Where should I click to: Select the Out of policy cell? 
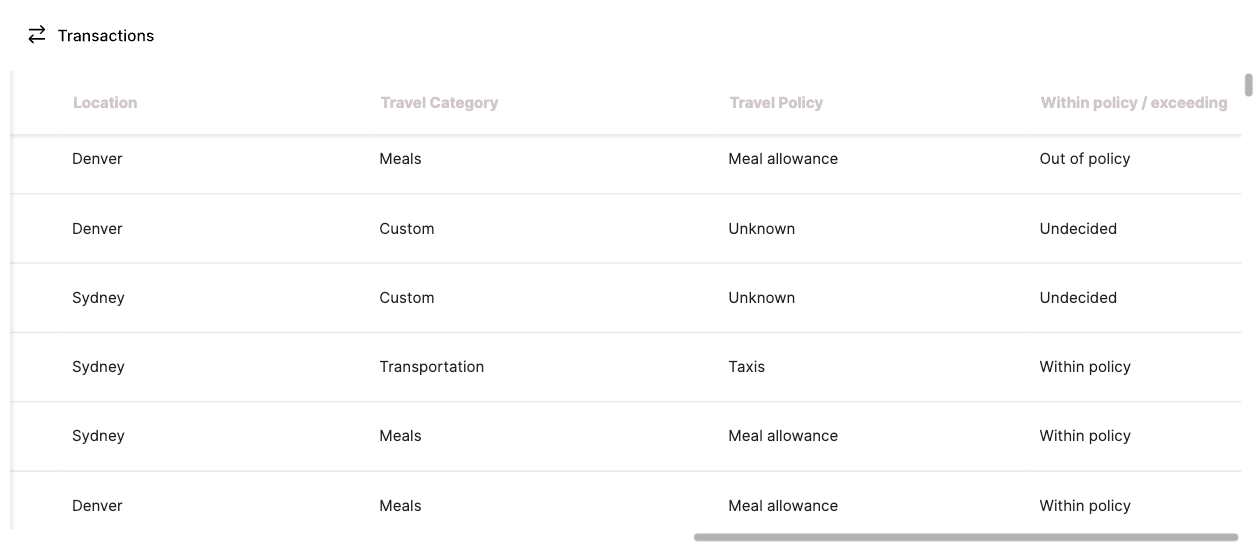[x=1085, y=159]
